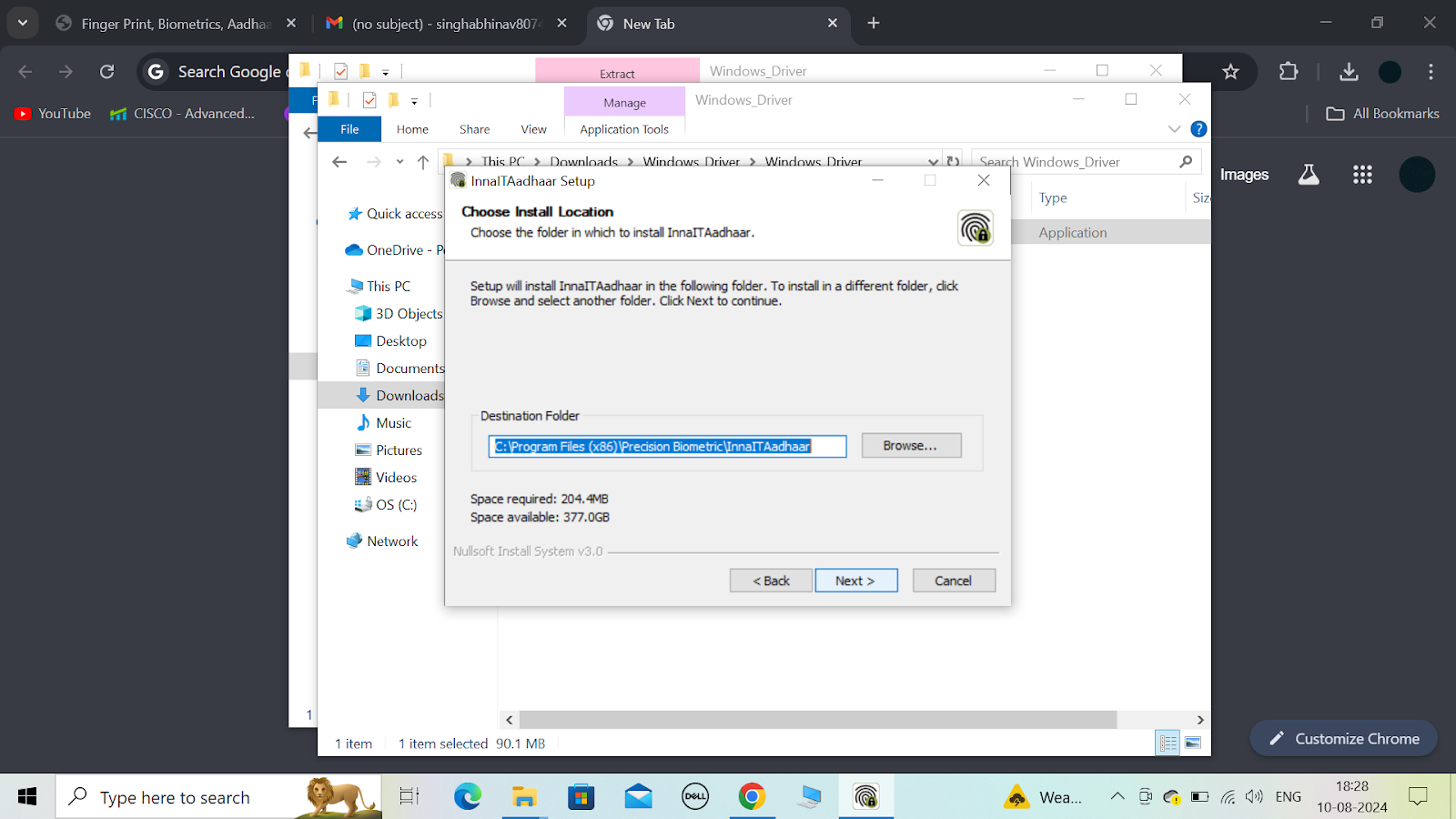
Task: Select Network in navigation pane
Action: pos(382,541)
